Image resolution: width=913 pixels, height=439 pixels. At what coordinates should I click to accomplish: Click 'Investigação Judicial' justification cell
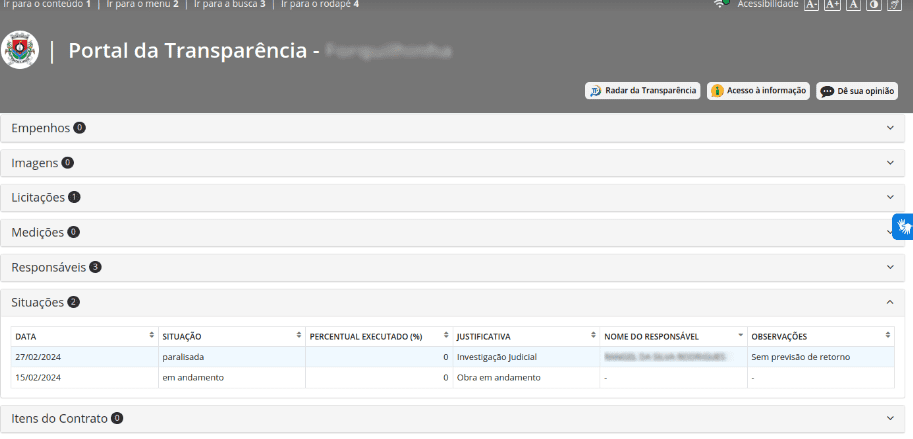tap(526, 357)
